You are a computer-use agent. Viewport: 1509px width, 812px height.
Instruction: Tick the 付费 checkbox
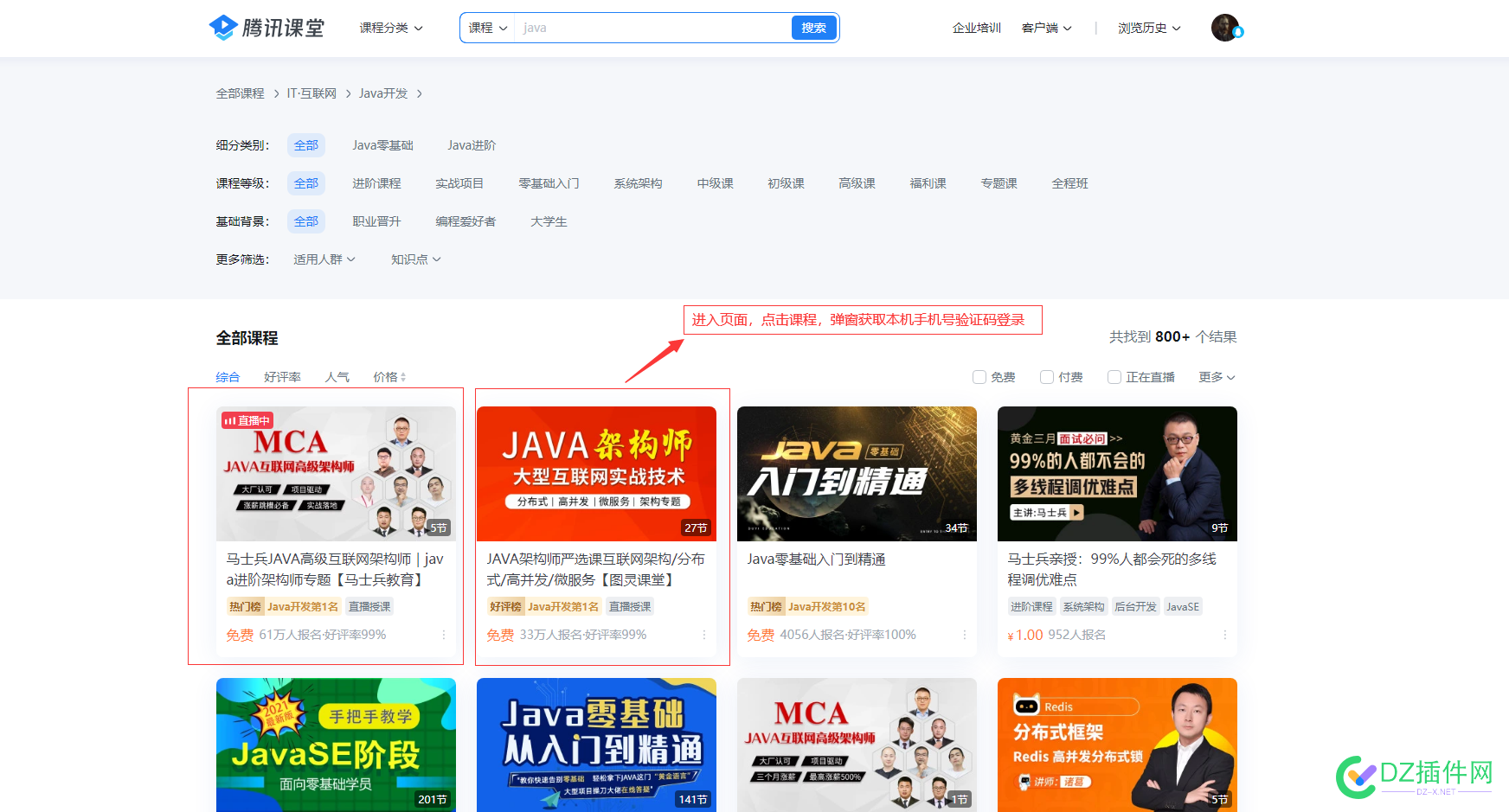1047,377
